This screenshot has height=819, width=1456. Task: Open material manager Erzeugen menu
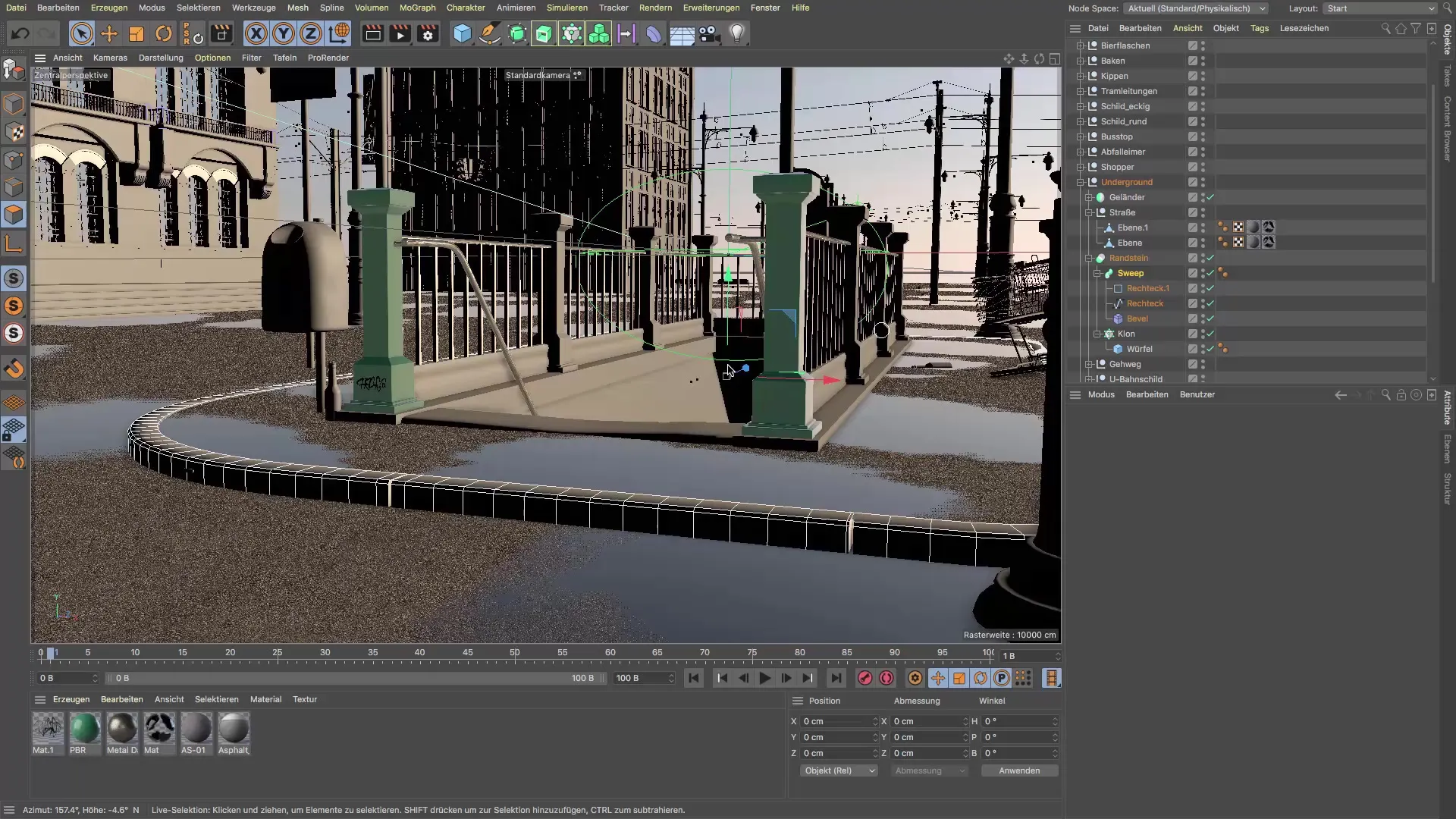71,699
